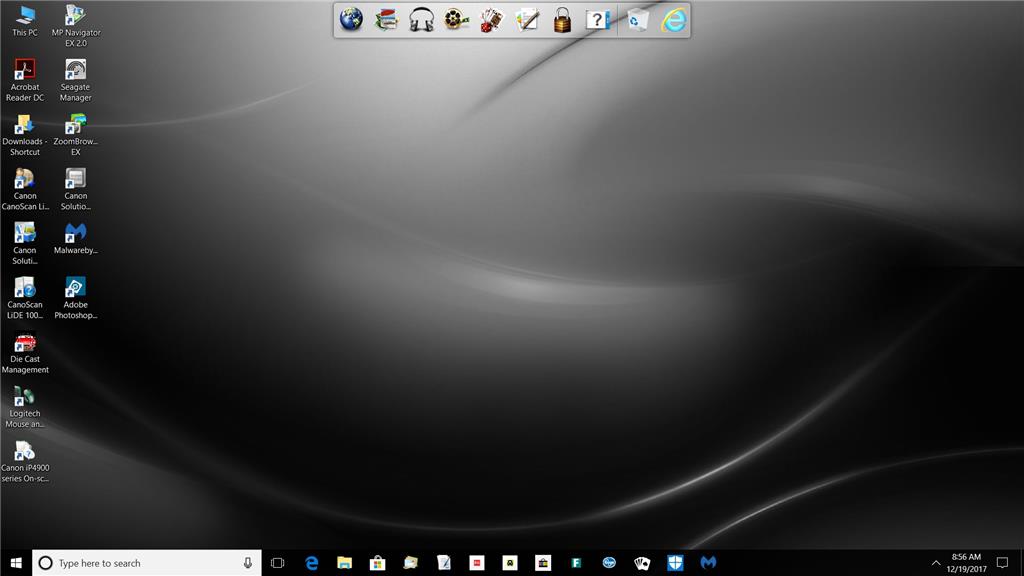Open the film reel icon in dock
The width and height of the screenshot is (1024, 576).
(456, 20)
